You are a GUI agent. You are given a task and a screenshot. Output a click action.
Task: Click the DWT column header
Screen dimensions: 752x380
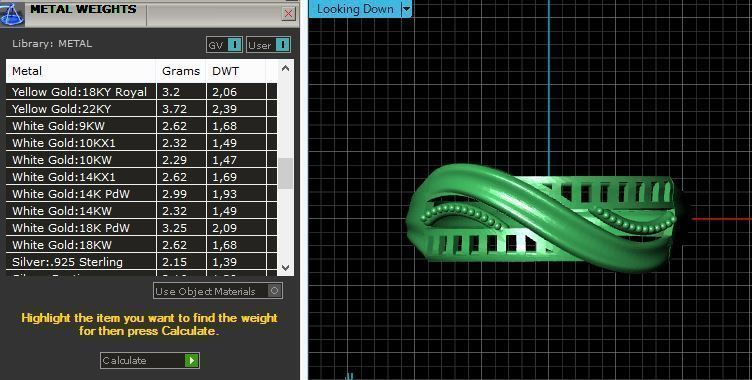[235, 71]
